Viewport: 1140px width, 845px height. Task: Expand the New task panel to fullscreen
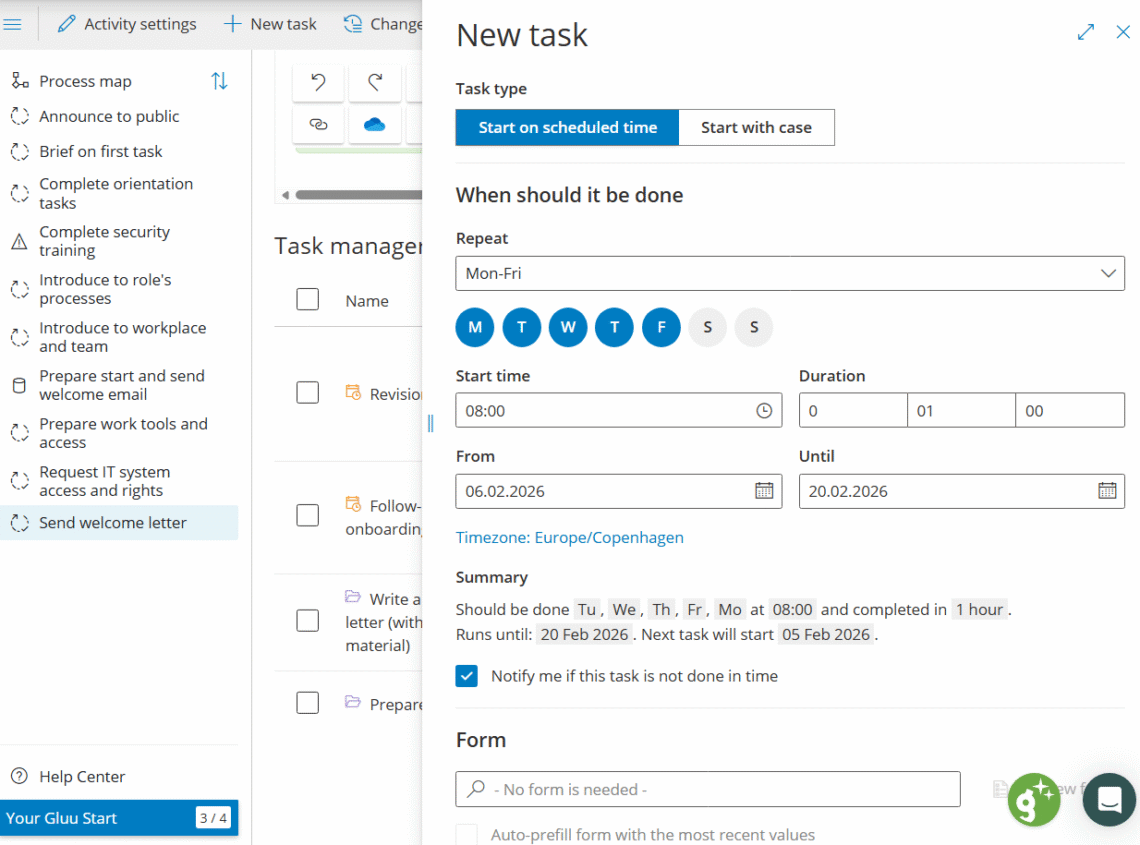pyautogui.click(x=1086, y=32)
